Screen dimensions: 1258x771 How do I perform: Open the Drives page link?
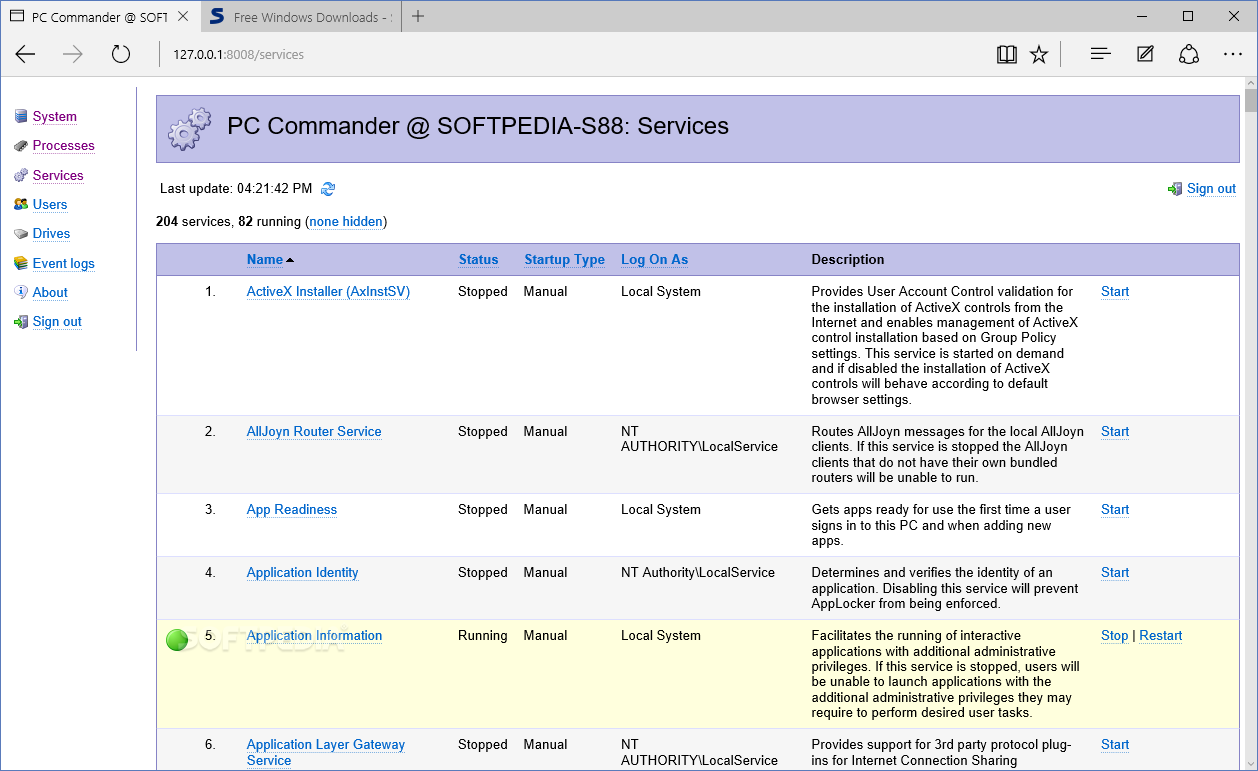pos(51,234)
